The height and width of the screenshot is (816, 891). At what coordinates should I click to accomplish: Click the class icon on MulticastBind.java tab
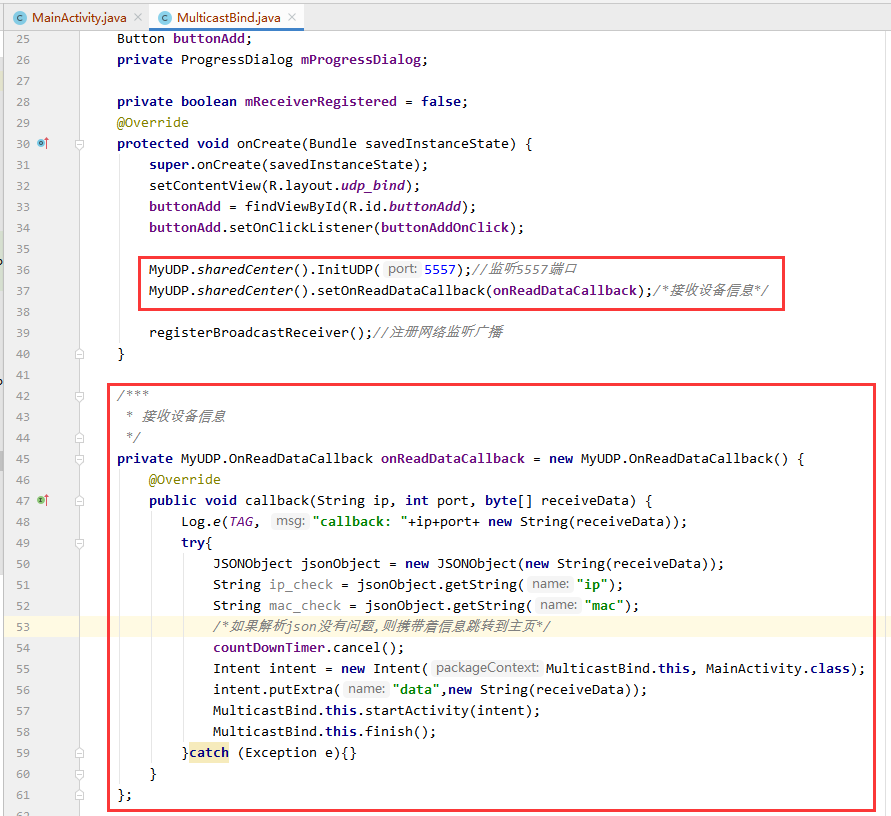pos(164,18)
